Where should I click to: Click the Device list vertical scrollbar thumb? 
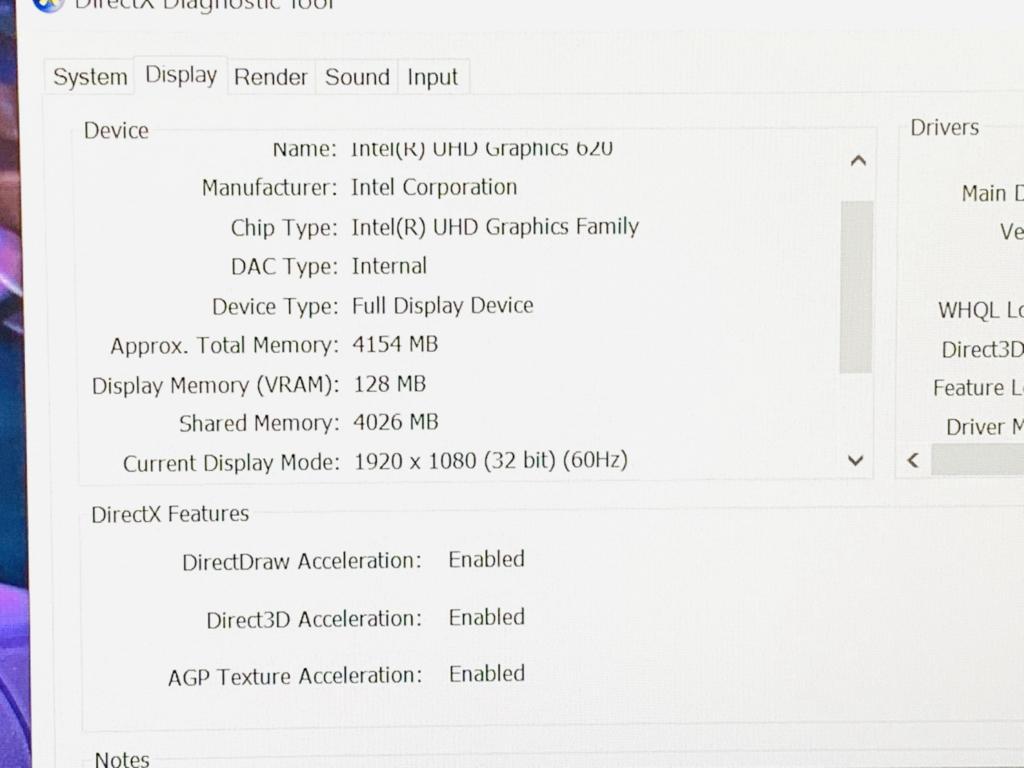click(856, 287)
